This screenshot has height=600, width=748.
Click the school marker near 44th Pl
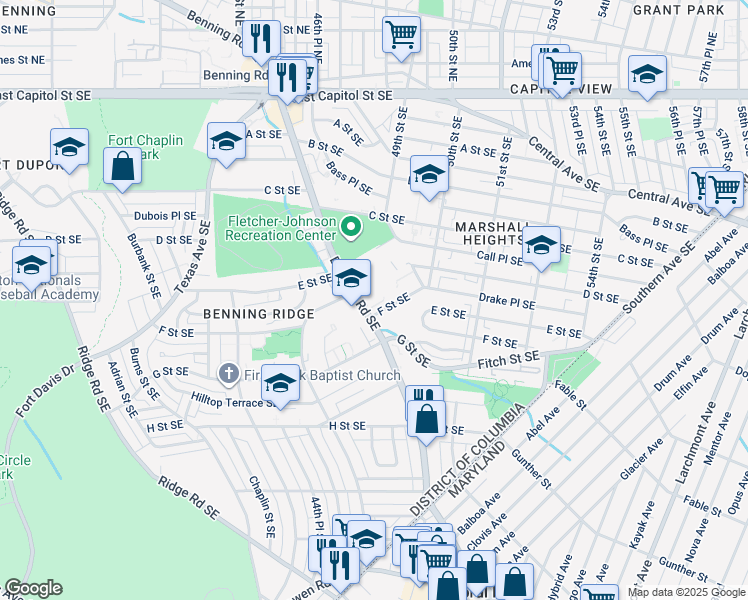(366, 540)
